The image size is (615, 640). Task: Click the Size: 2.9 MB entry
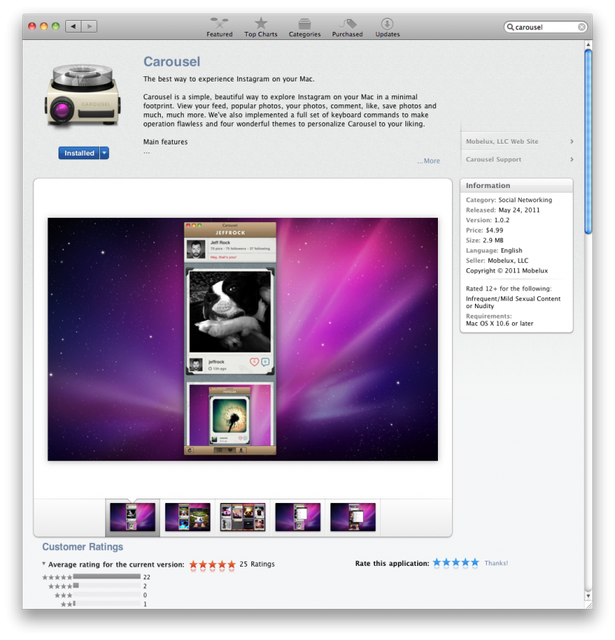tap(484, 240)
